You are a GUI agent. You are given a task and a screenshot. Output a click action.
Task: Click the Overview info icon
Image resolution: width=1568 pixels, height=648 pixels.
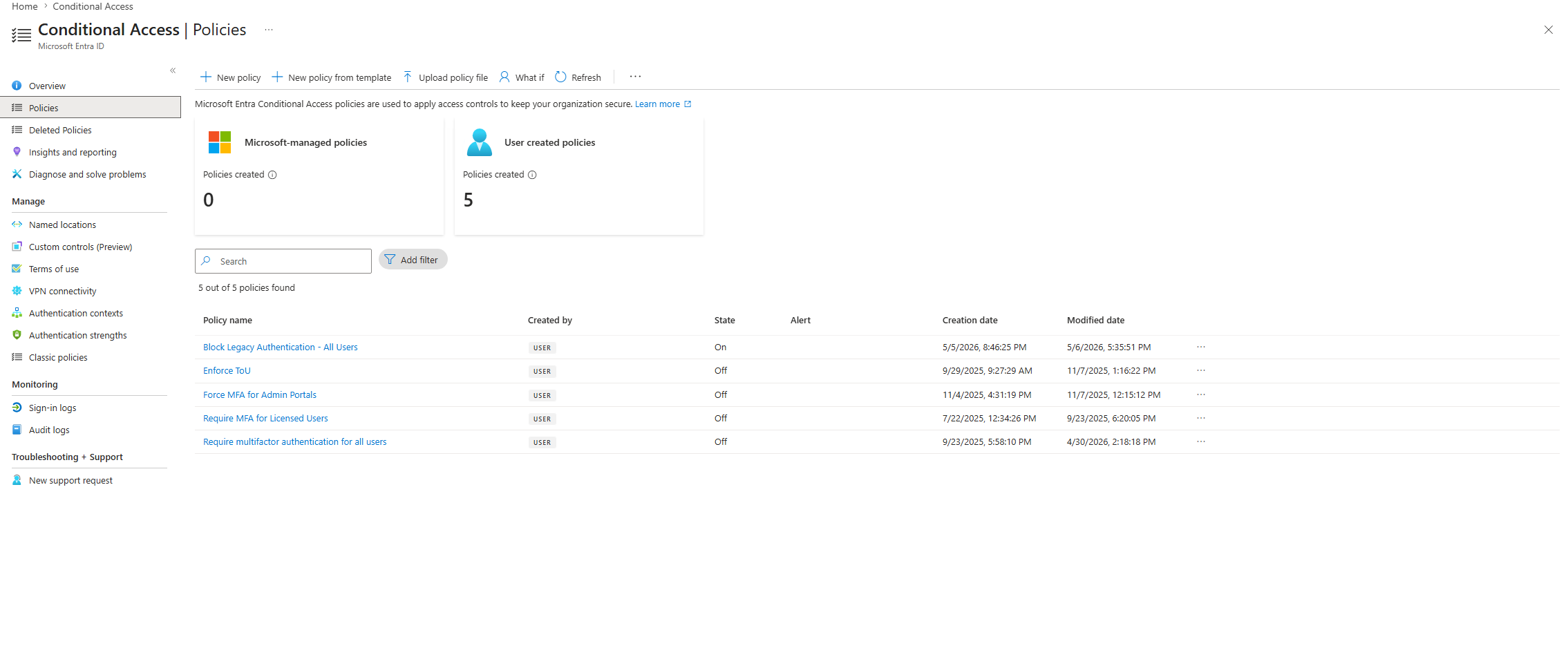[17, 86]
